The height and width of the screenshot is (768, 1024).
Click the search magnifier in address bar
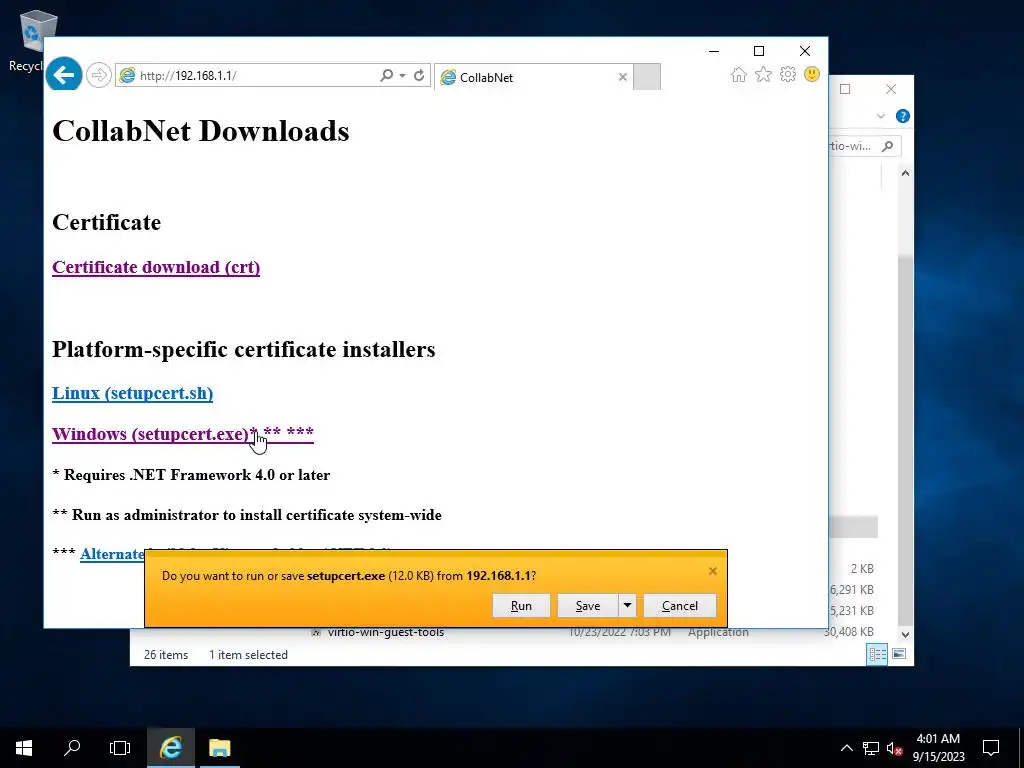click(387, 76)
